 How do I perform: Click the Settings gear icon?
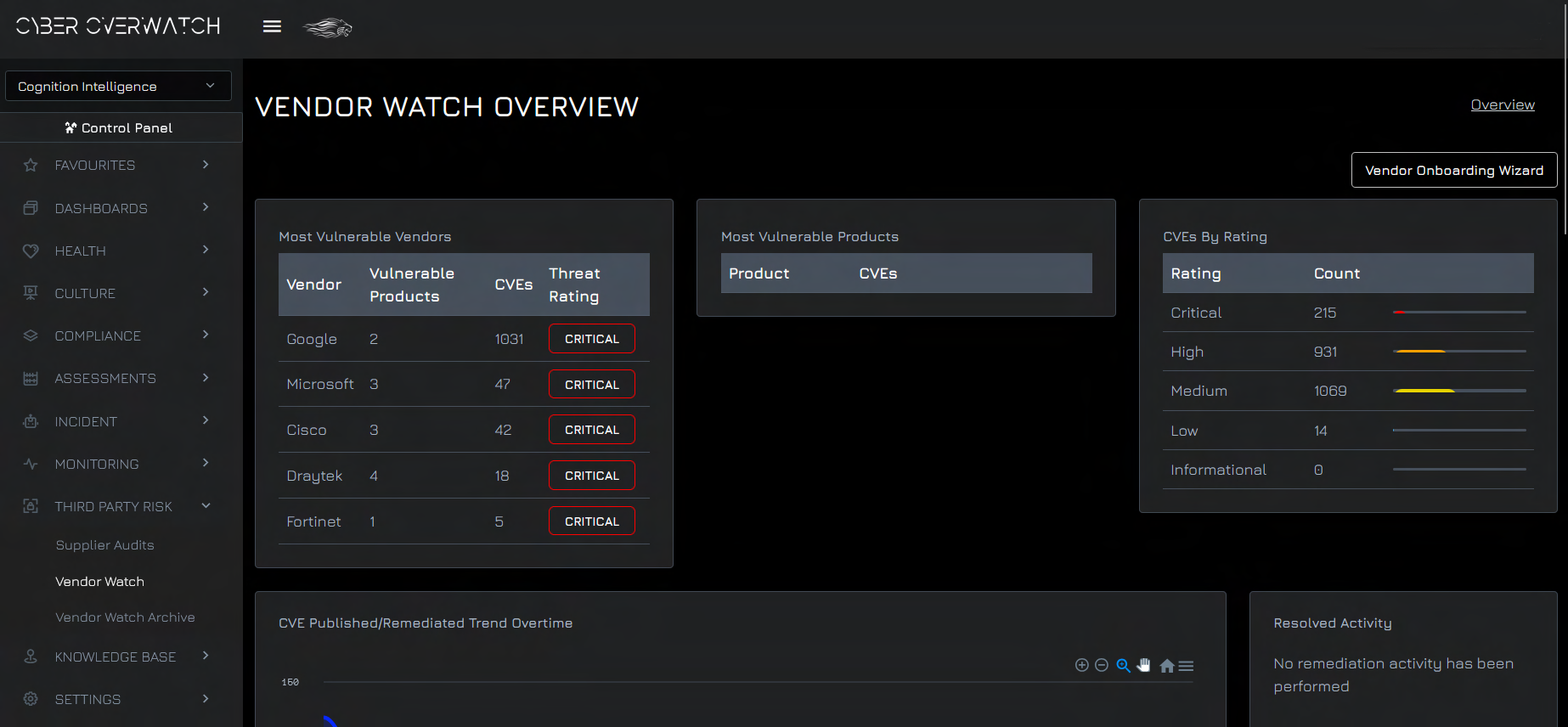coord(31,699)
